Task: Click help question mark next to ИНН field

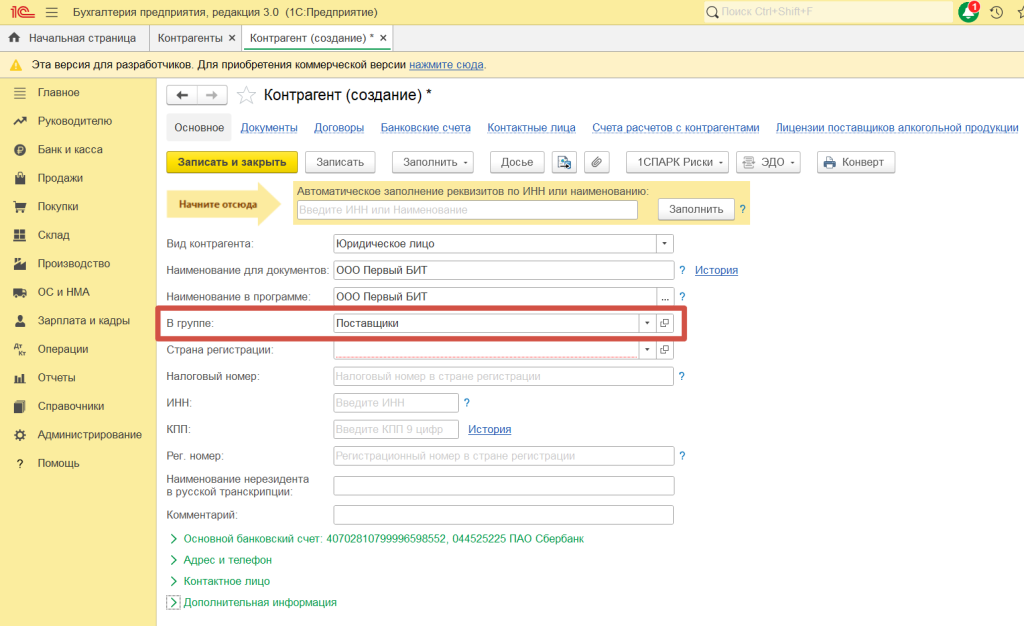Action: coord(467,402)
